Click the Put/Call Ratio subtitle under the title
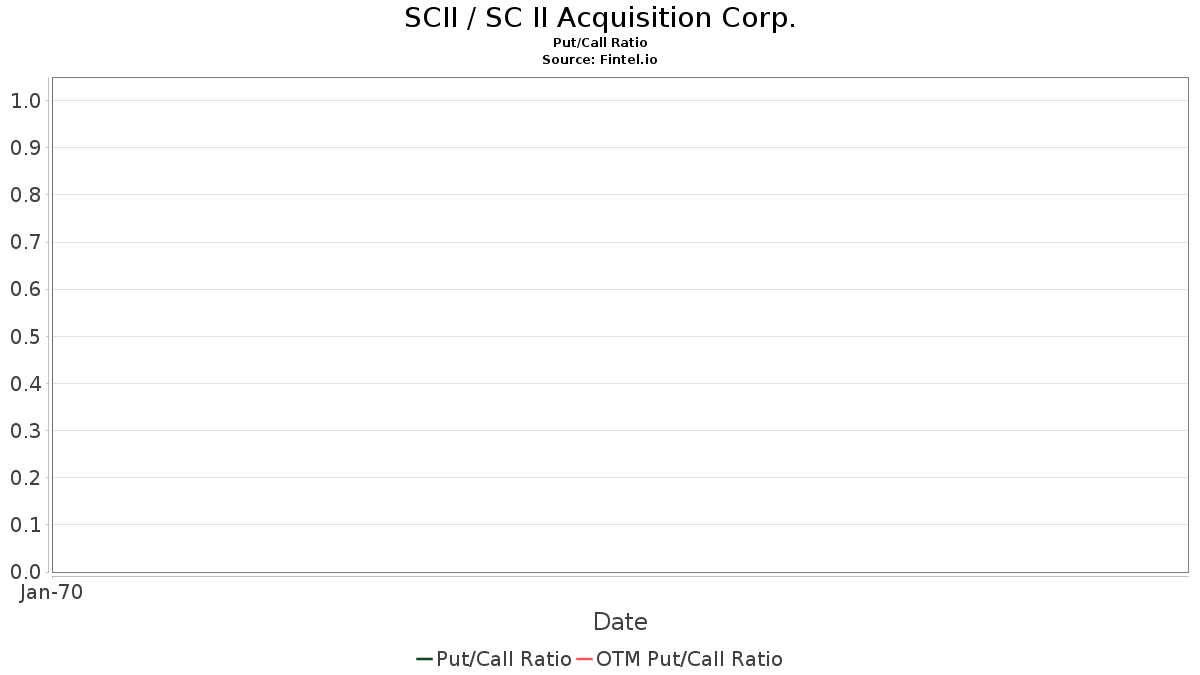 coord(600,43)
